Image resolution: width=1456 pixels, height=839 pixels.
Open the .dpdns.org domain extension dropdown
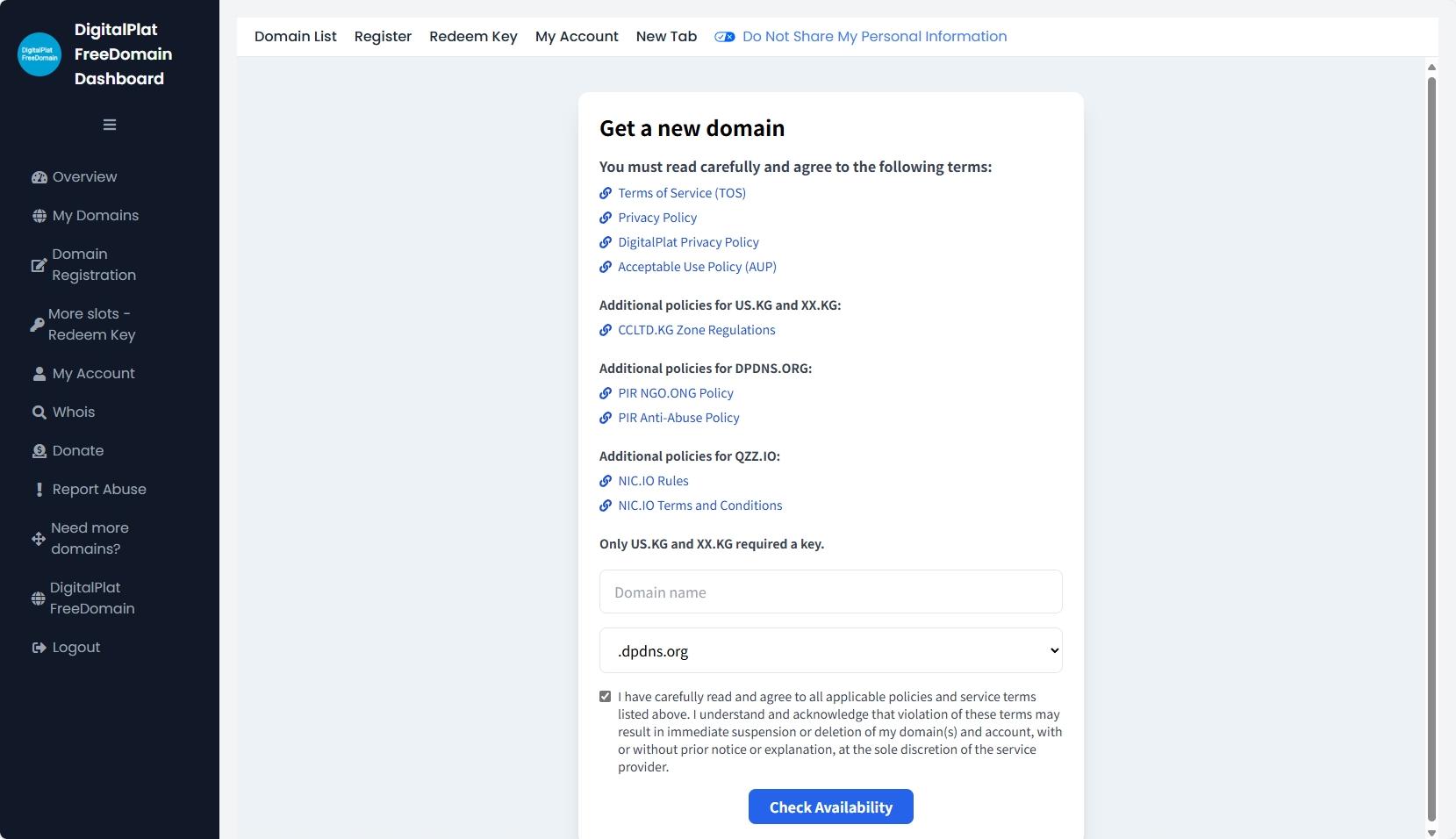[x=830, y=650]
